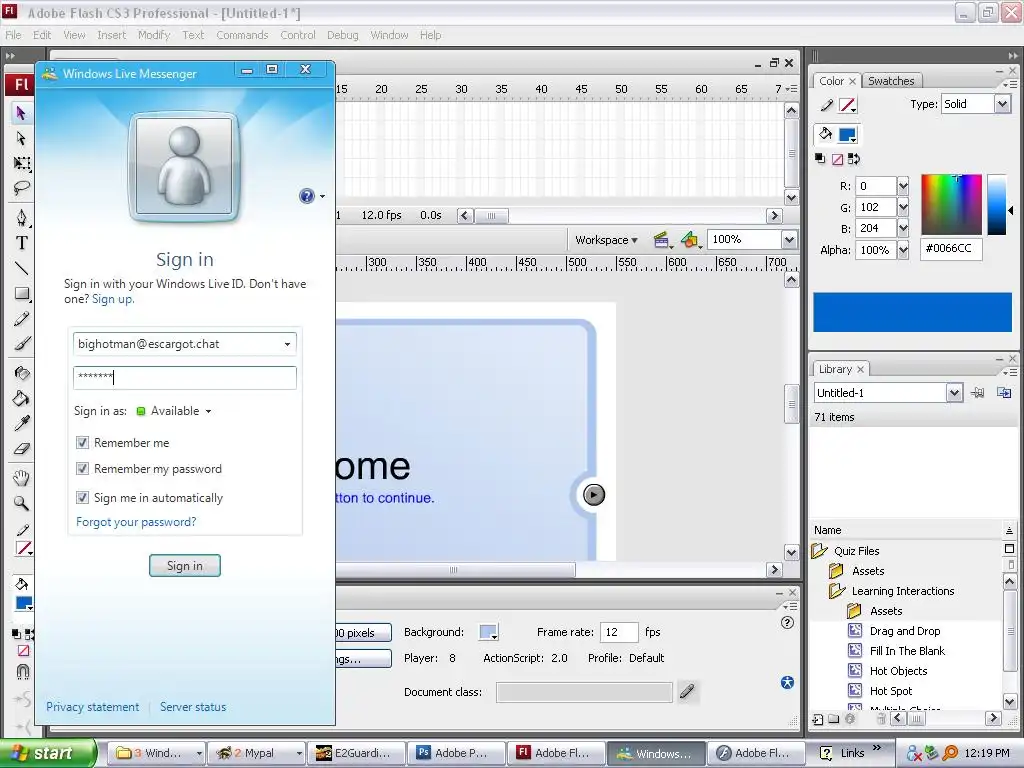Select the Pencil tool
1024x768 pixels.
[22, 319]
